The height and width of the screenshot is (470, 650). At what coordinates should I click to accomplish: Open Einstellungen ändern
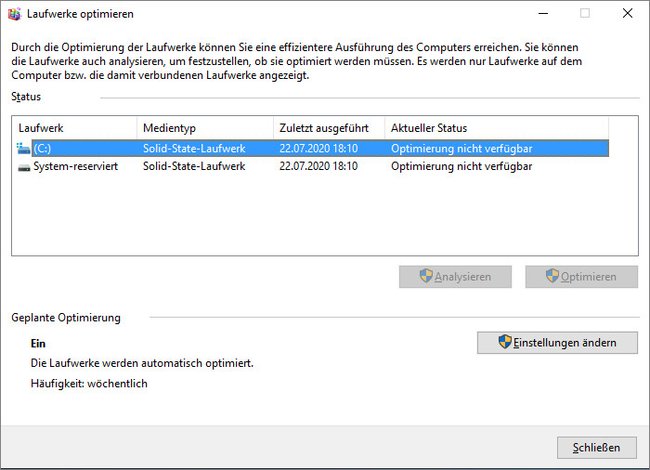[557, 343]
